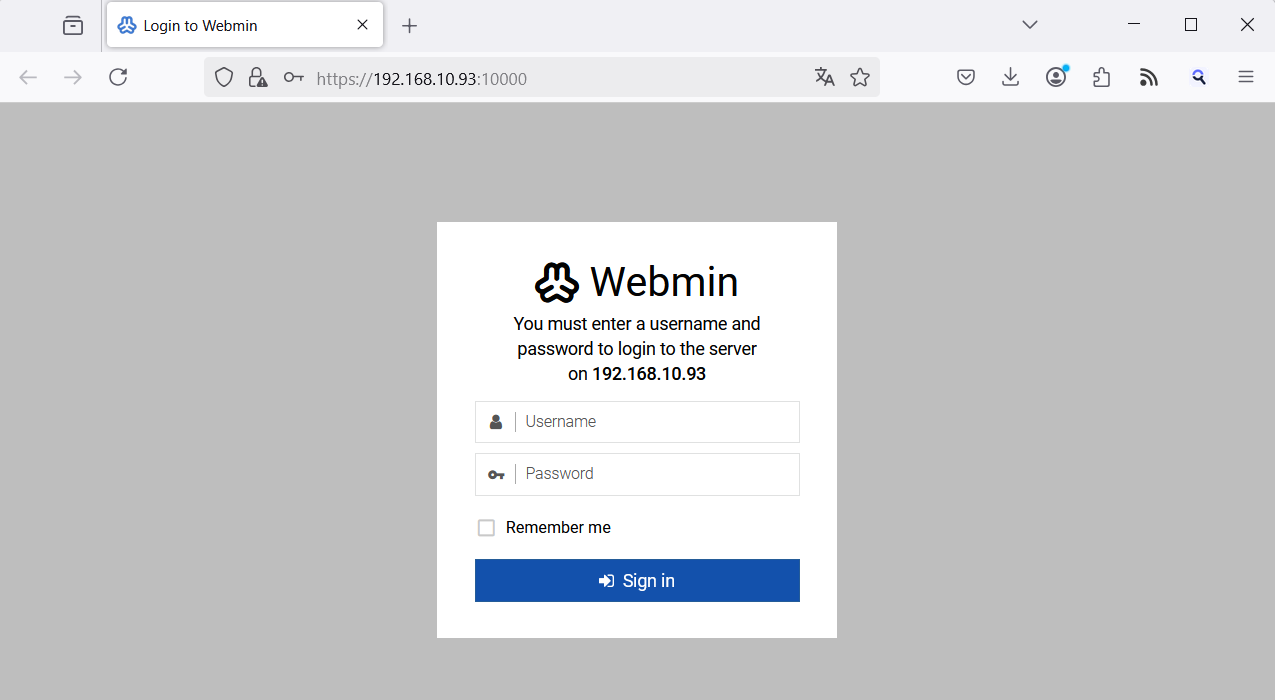Click the translate page icon in address bar
1275x700 pixels.
pos(824,77)
